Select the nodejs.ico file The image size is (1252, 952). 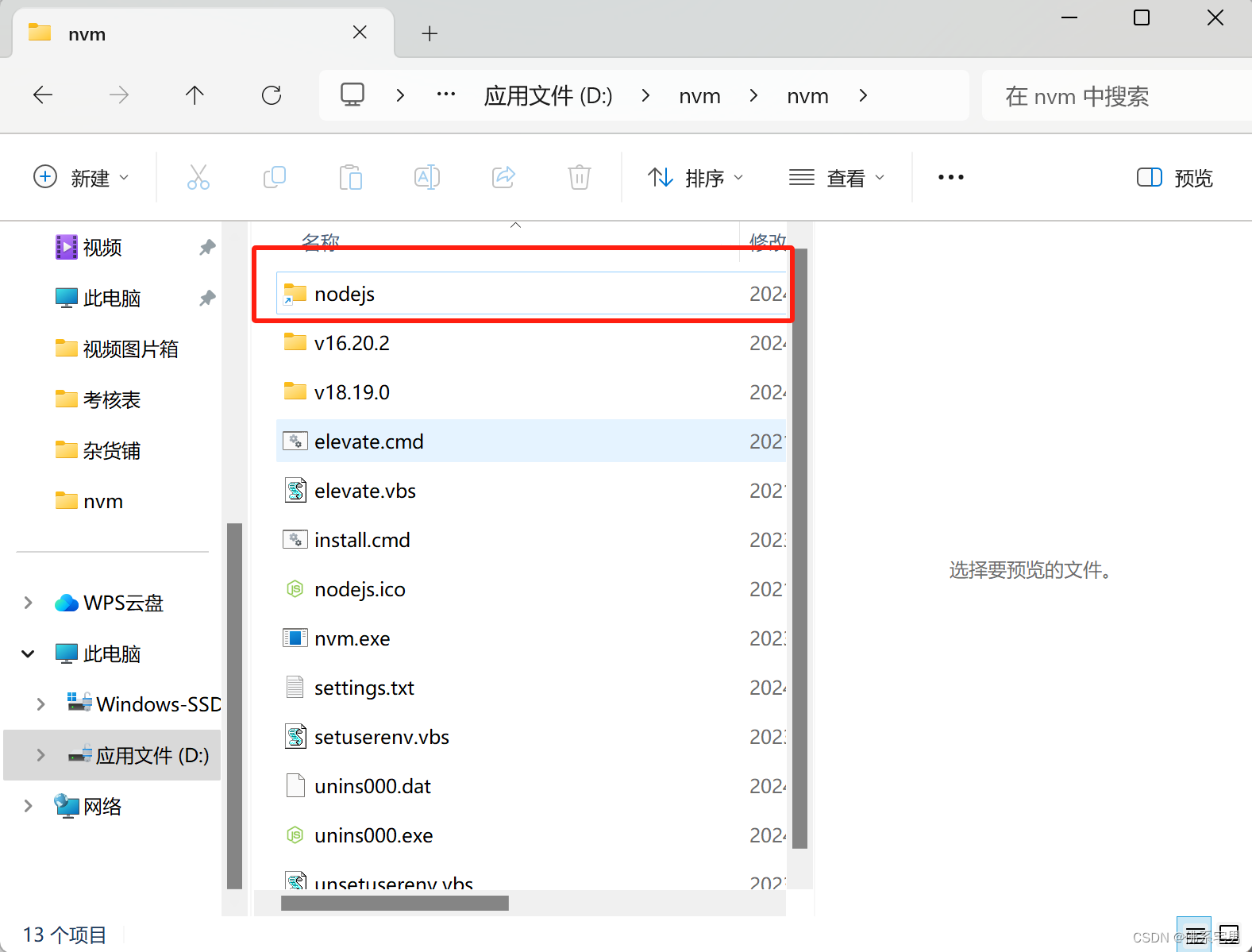click(530, 589)
